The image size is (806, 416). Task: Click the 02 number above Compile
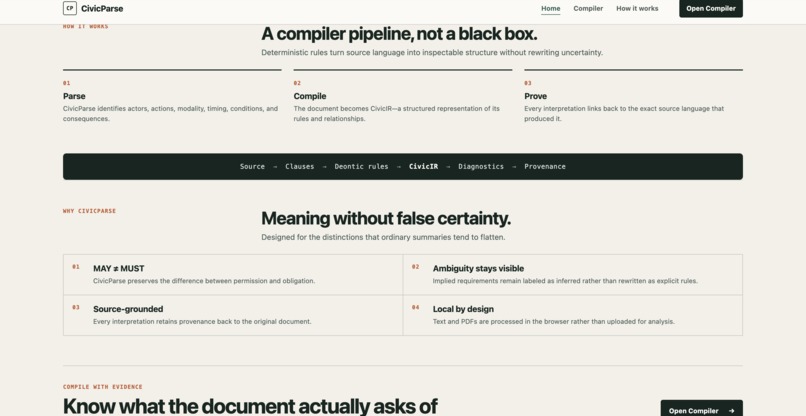(297, 83)
